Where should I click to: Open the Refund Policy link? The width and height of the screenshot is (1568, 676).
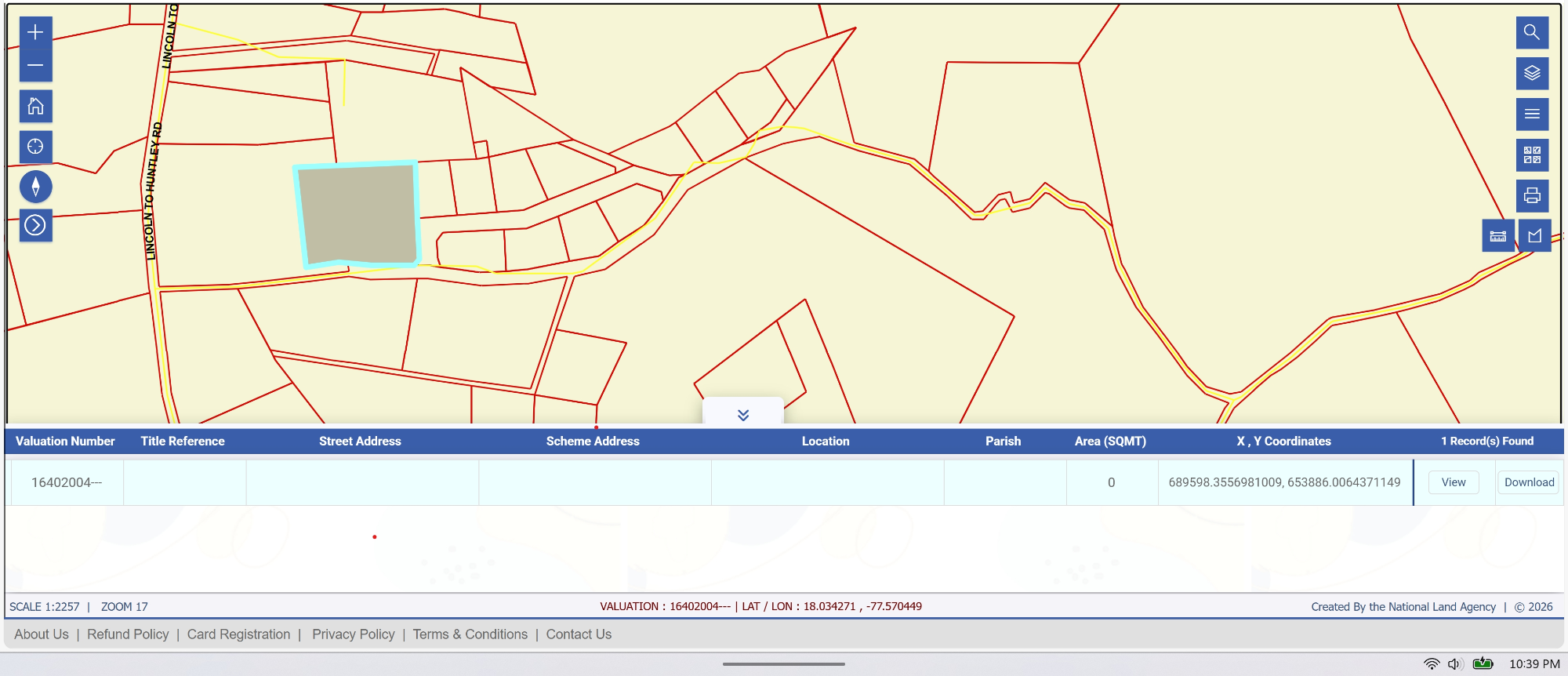[128, 634]
